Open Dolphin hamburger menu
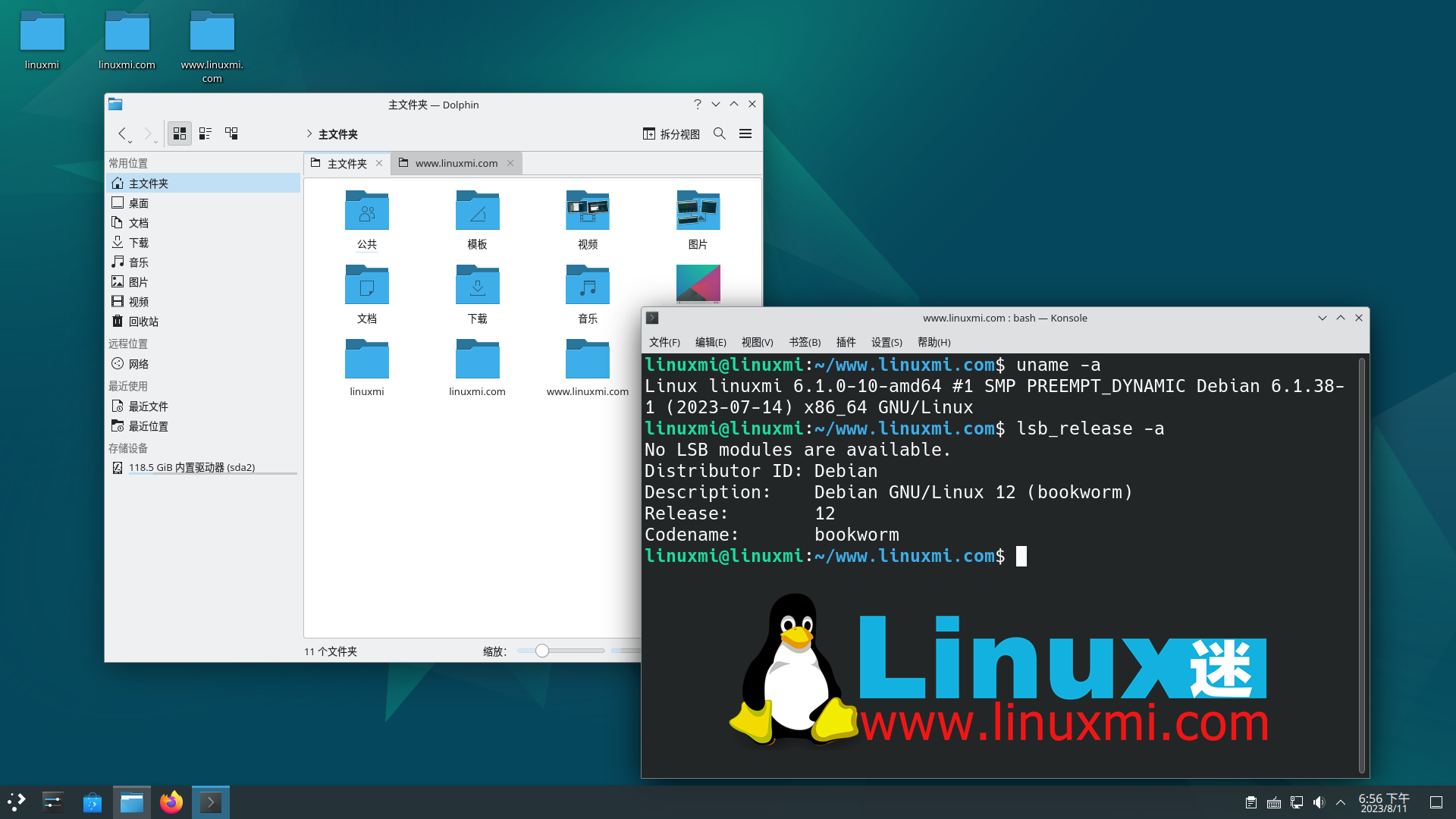 pos(745,133)
